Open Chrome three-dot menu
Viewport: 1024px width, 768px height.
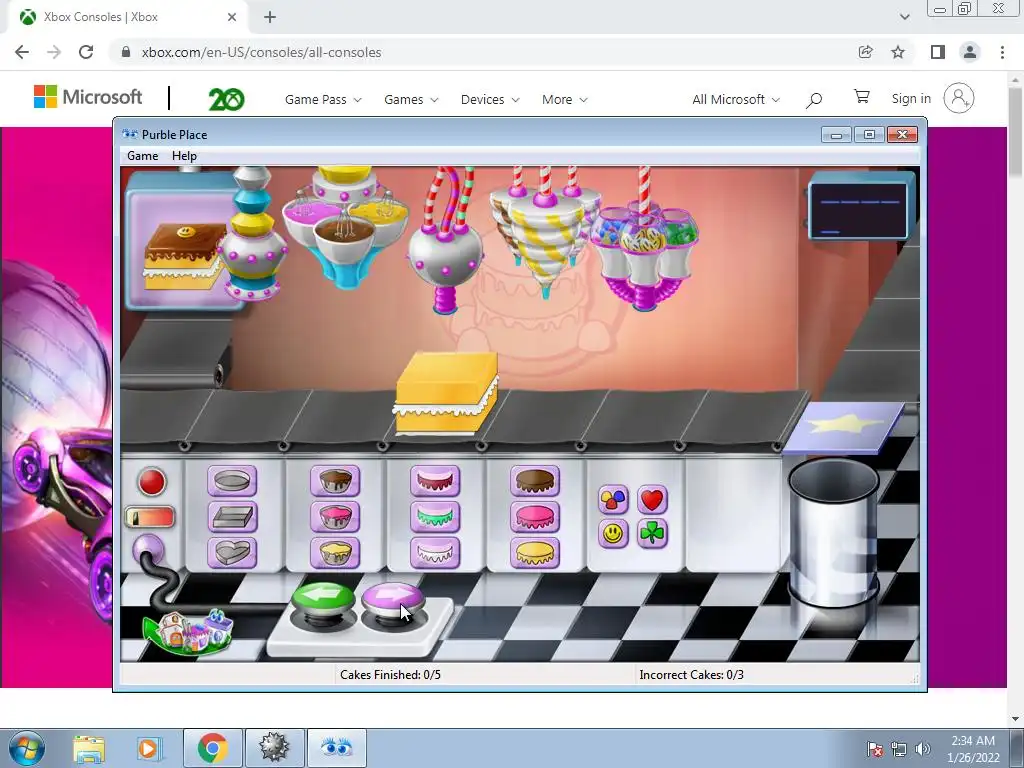pos(1002,52)
